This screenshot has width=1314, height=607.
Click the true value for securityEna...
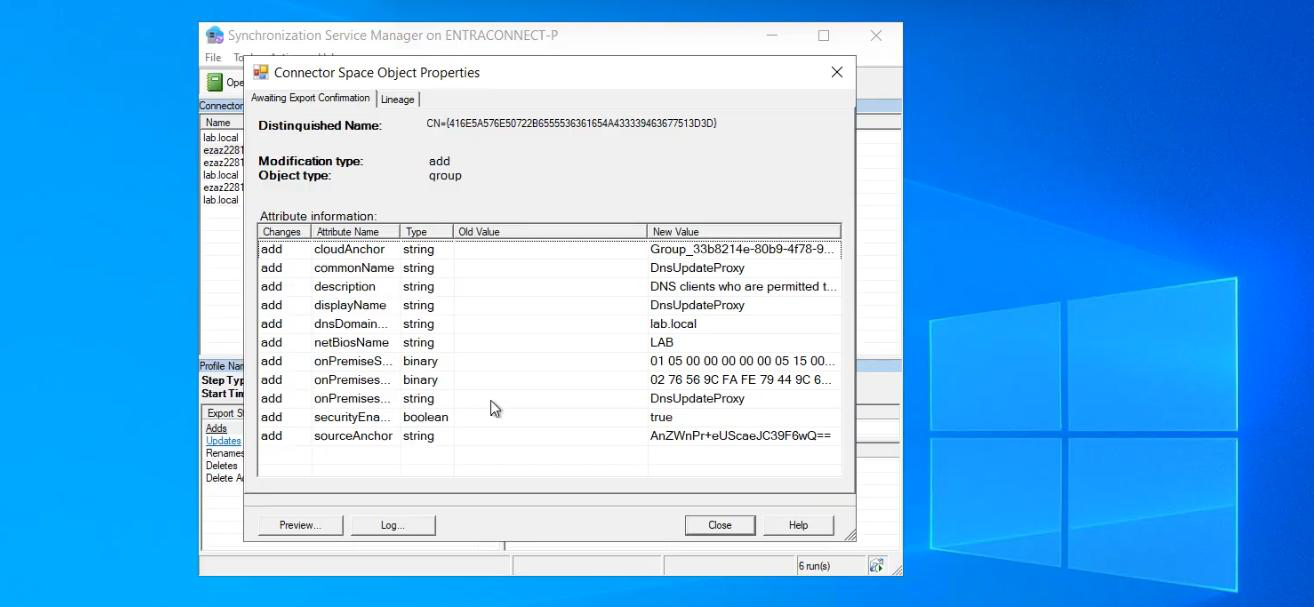[661, 417]
